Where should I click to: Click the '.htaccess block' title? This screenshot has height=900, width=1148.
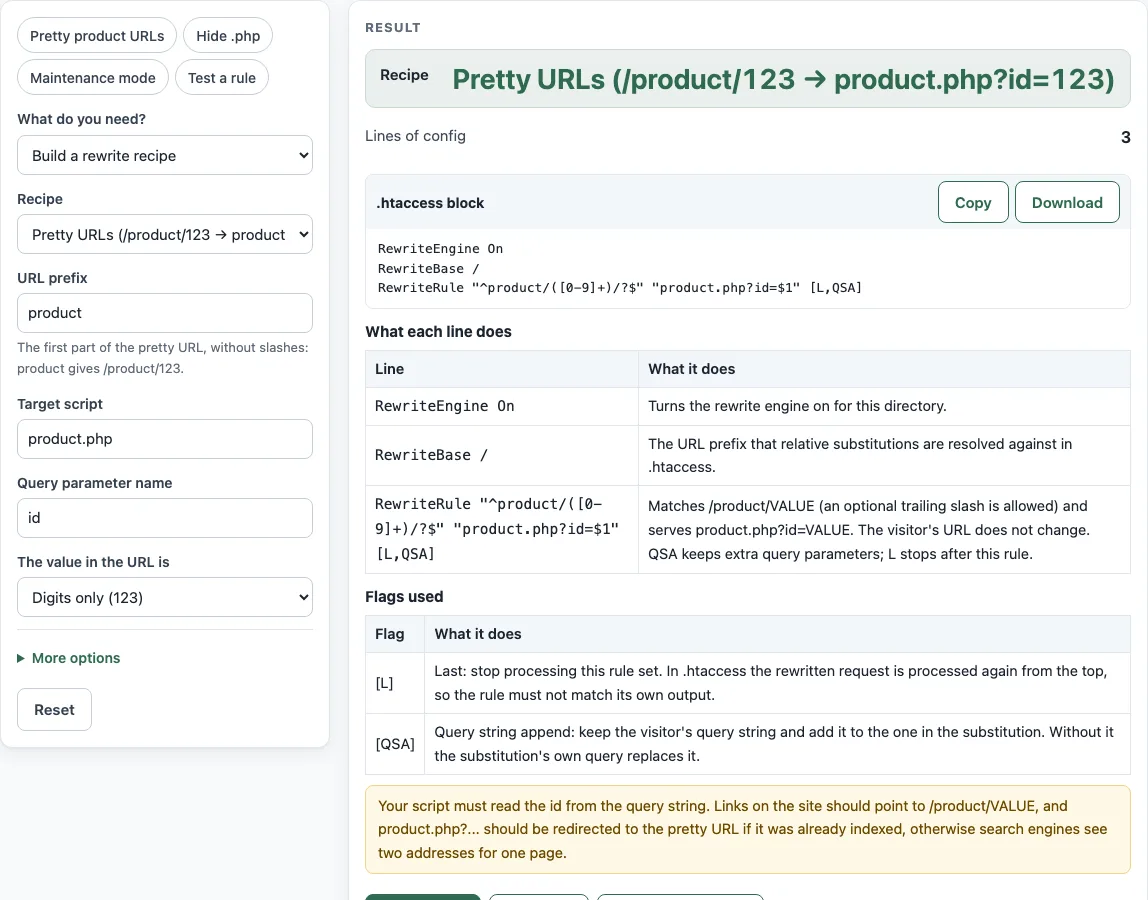pos(430,203)
